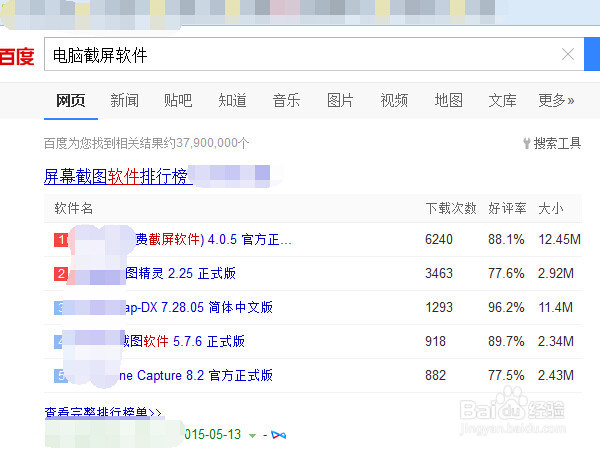Image resolution: width=600 pixels, height=450 pixels.
Task: Select the 视频 tab
Action: click(x=394, y=101)
